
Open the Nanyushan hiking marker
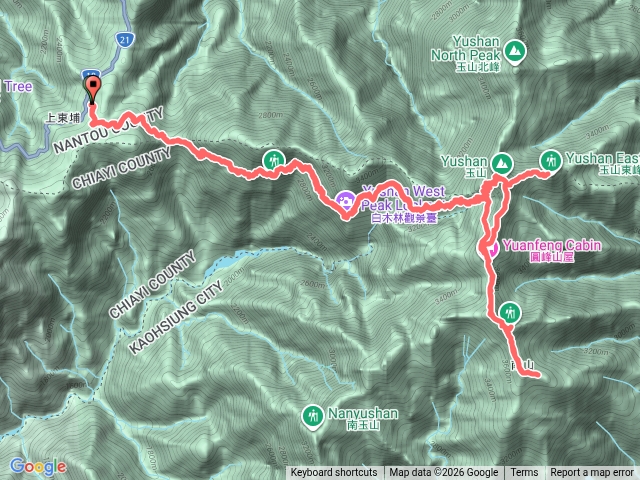click(x=313, y=417)
